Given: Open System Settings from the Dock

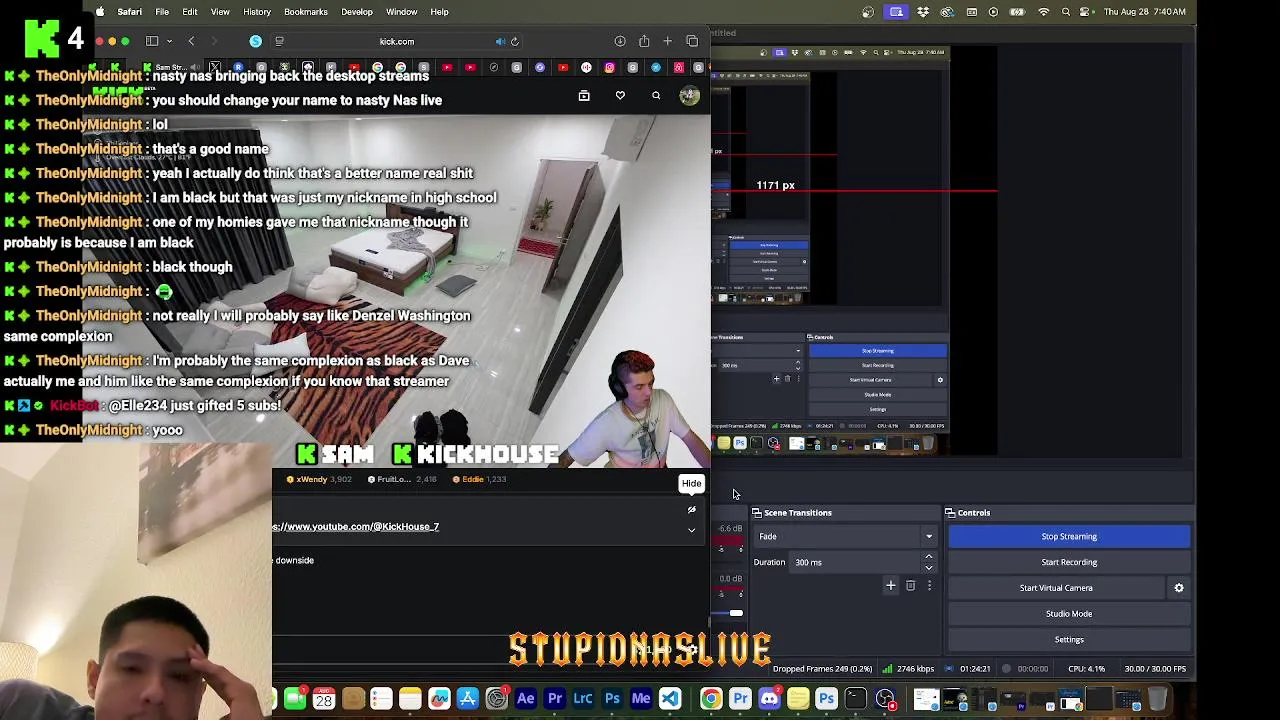Looking at the screenshot, I should pos(497,699).
